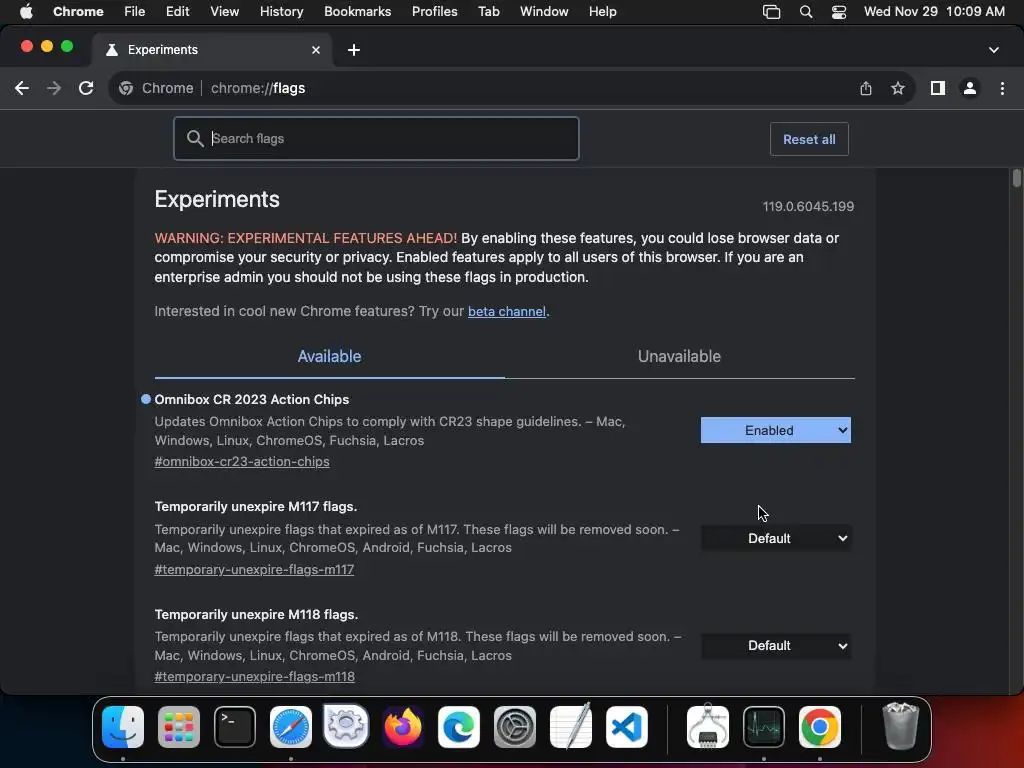Click the Experiments page heading
Viewport: 1024px width, 768px height.
pos(217,199)
